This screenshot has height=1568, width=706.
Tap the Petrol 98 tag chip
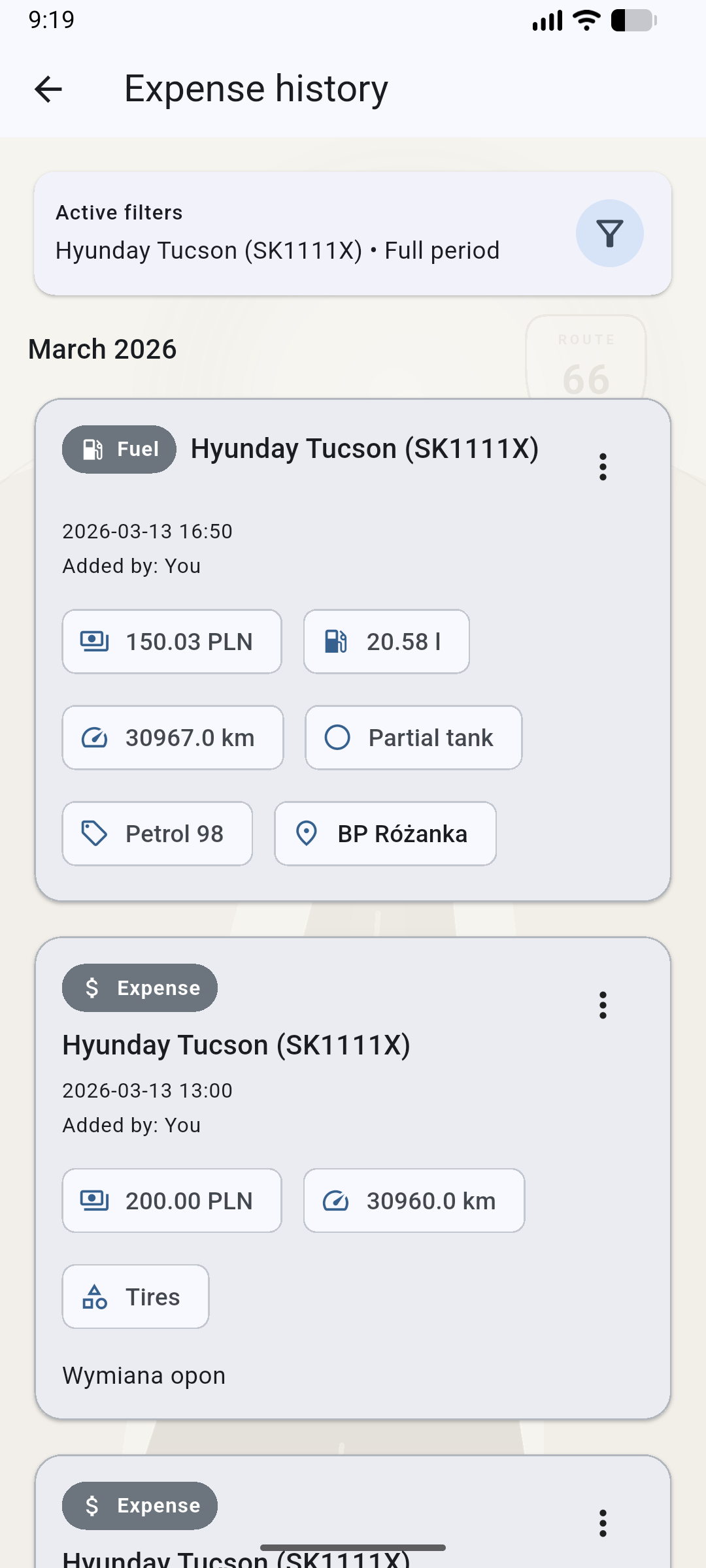(x=157, y=834)
